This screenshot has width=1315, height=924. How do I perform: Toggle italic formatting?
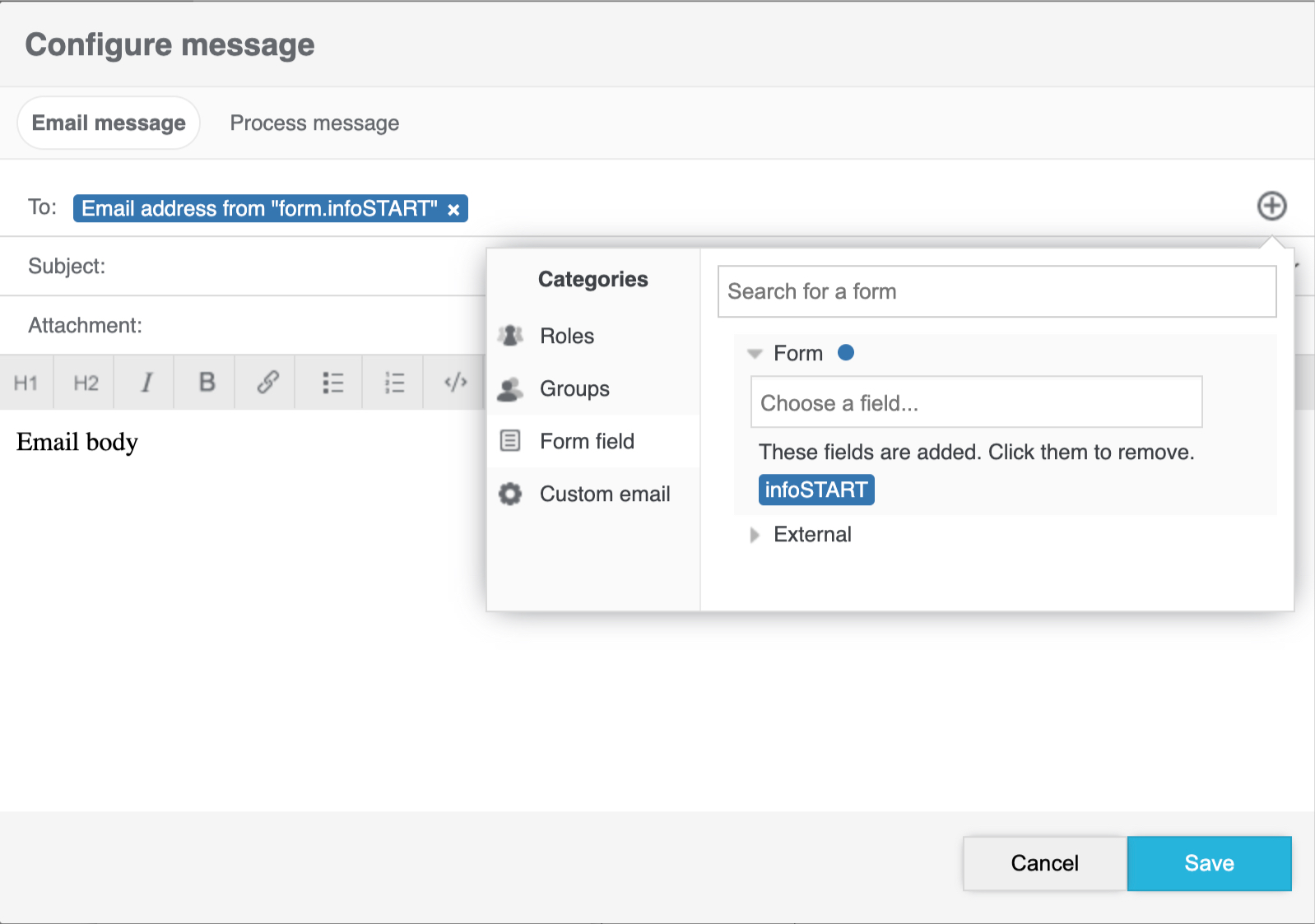pyautogui.click(x=146, y=383)
